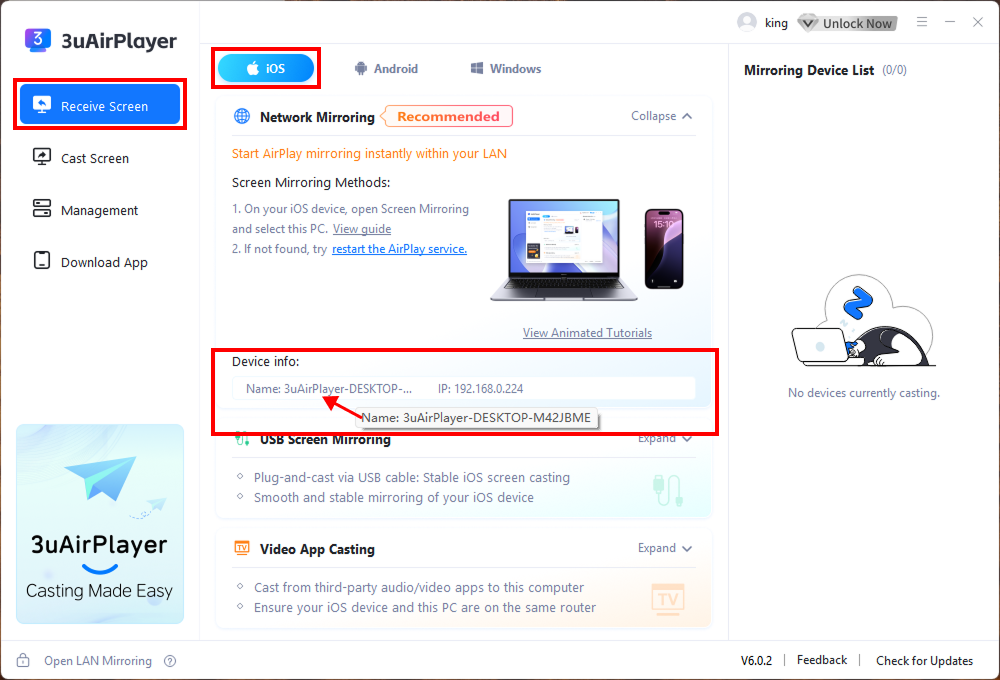Screen dimensions: 1000x680
Task: Click the Network Mirroring globe icon
Action: [242, 117]
